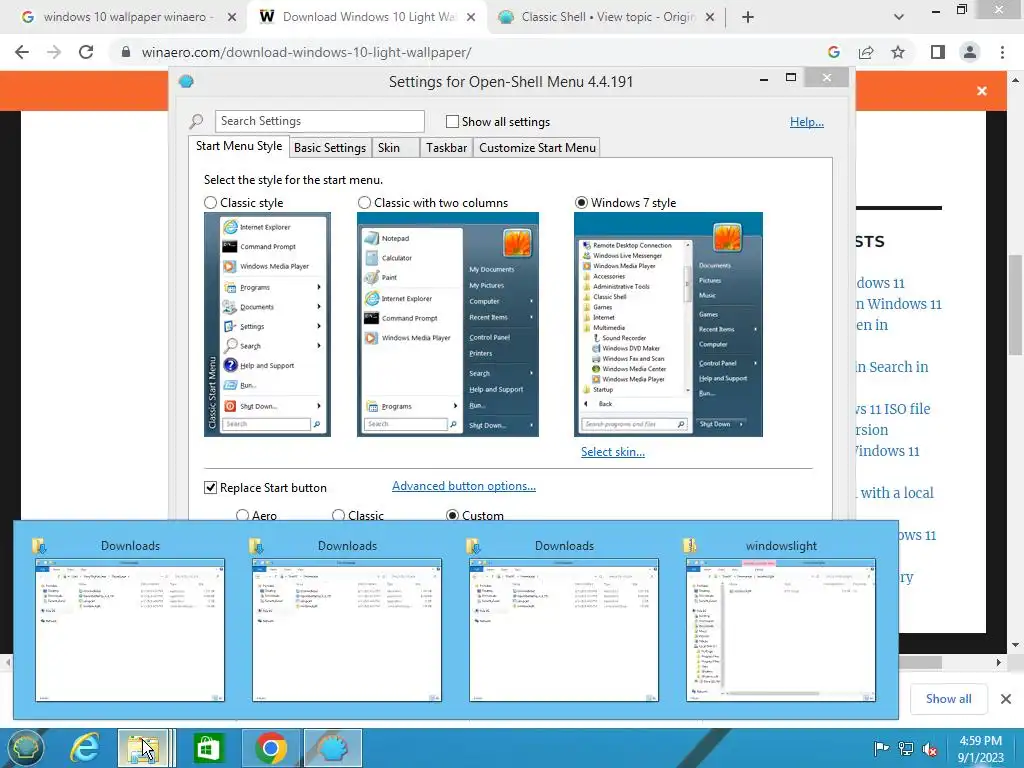Viewport: 1024px width, 768px height.
Task: Open the Skin tab
Action: tap(396, 148)
